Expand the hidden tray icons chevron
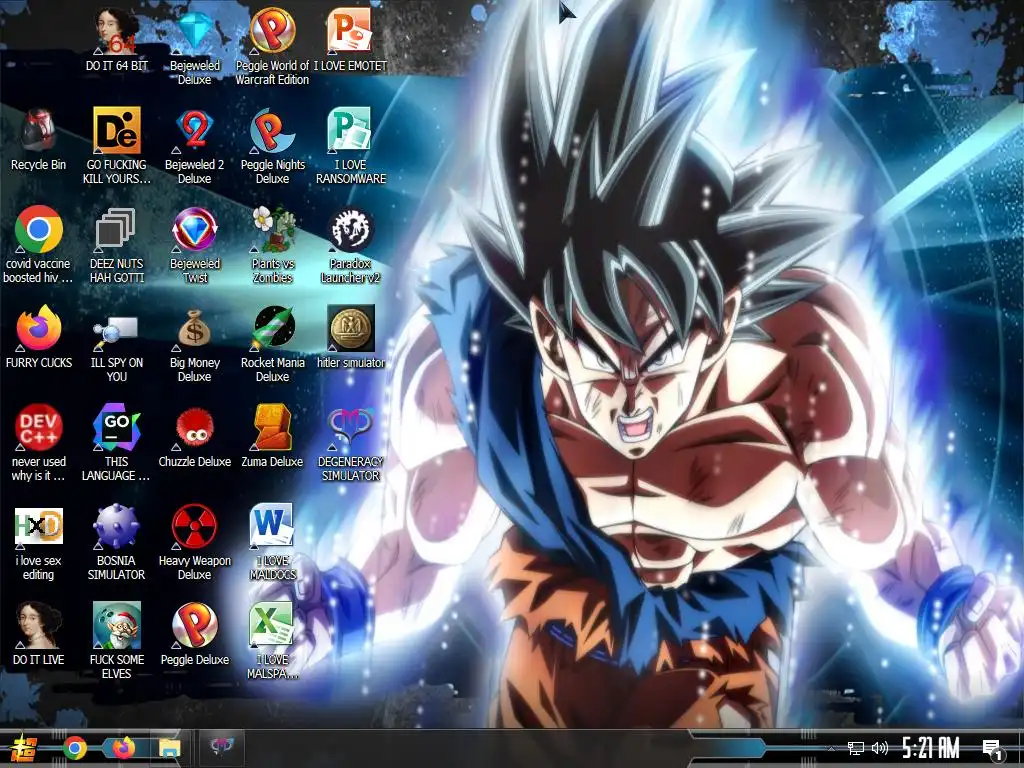 click(x=831, y=749)
